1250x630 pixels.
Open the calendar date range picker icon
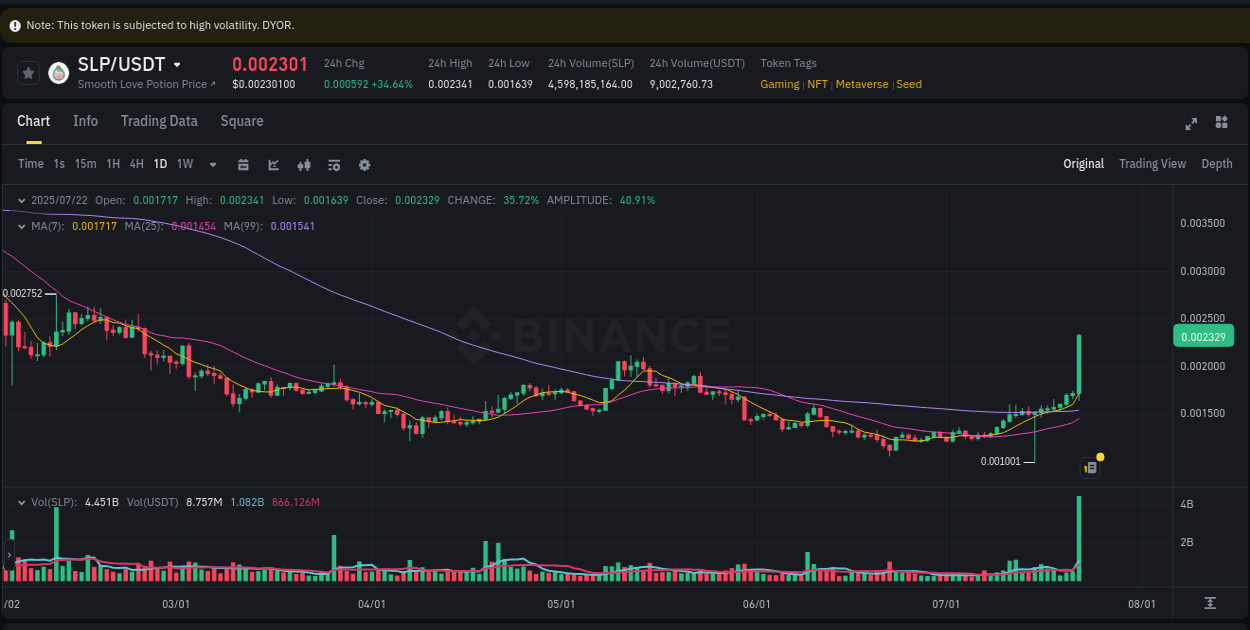(x=243, y=164)
